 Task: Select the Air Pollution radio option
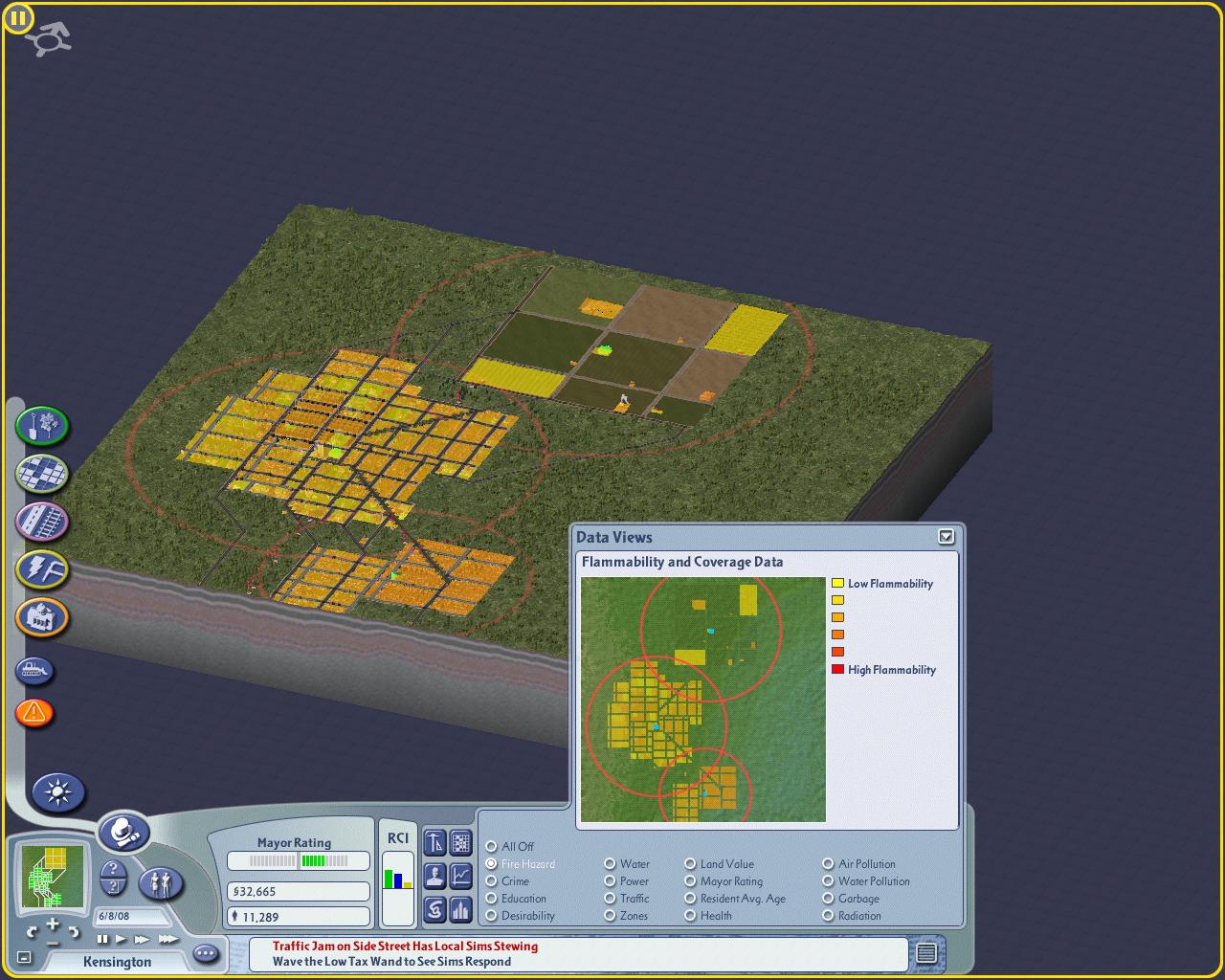pos(828,864)
